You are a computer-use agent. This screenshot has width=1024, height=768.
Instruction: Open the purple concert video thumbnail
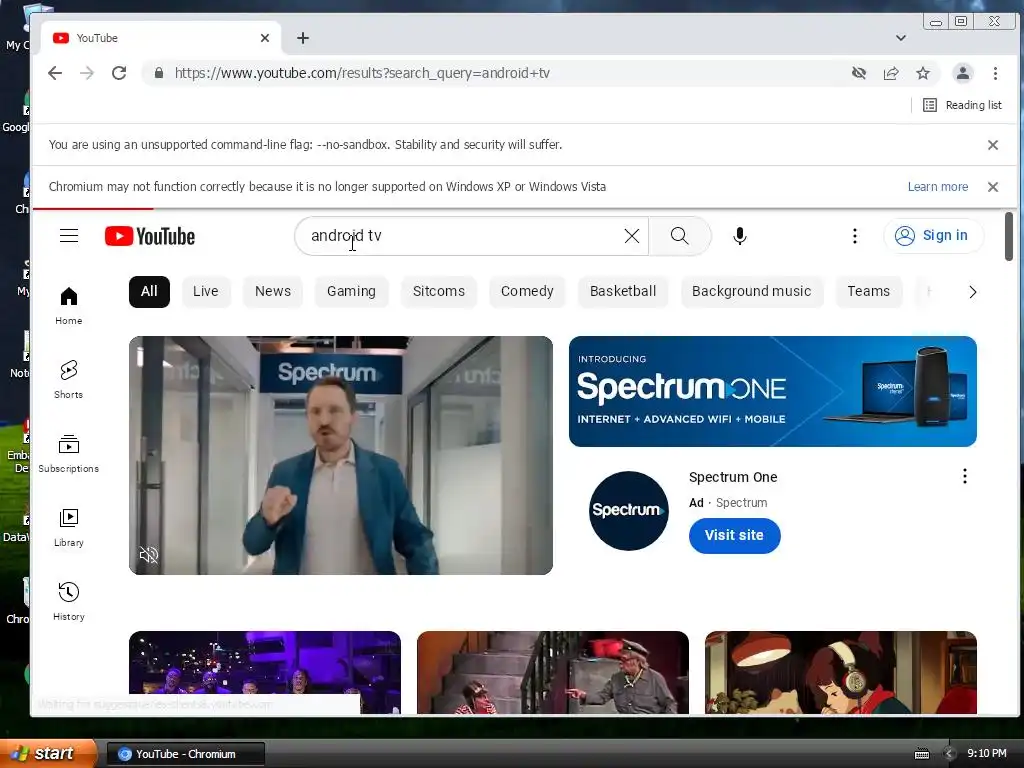click(264, 672)
